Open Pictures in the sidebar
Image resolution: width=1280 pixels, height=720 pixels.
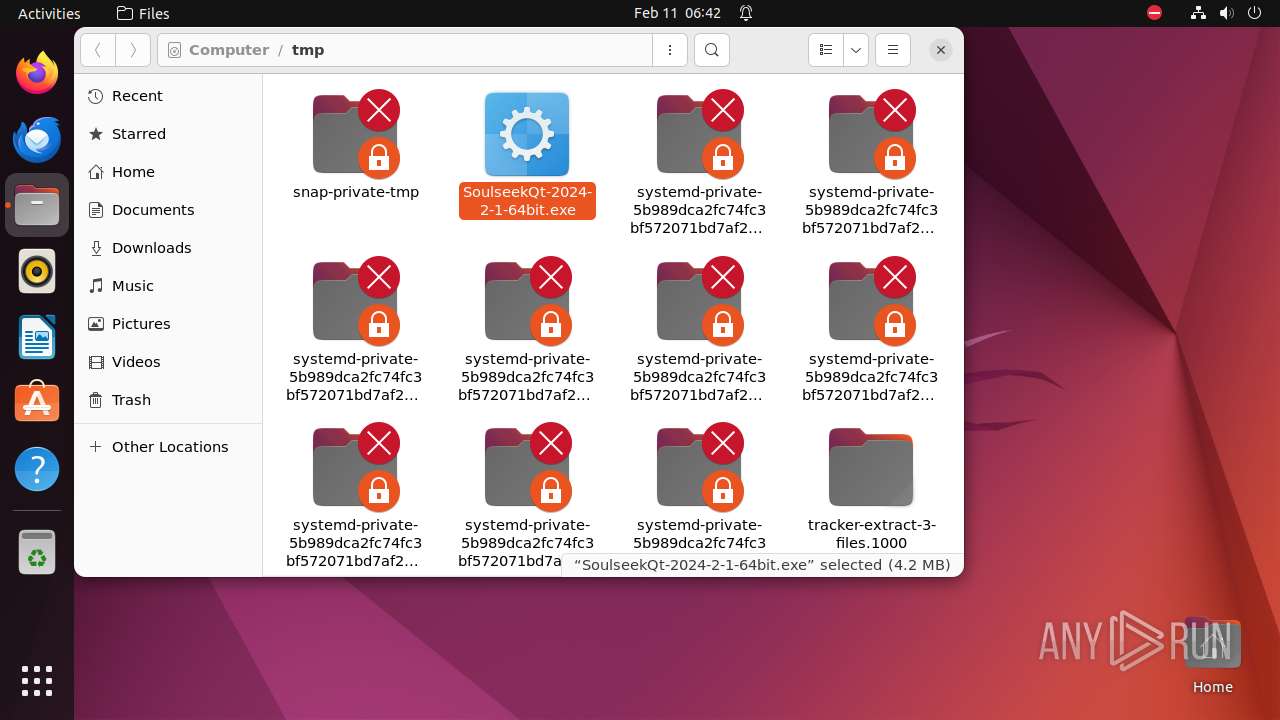pos(168,324)
